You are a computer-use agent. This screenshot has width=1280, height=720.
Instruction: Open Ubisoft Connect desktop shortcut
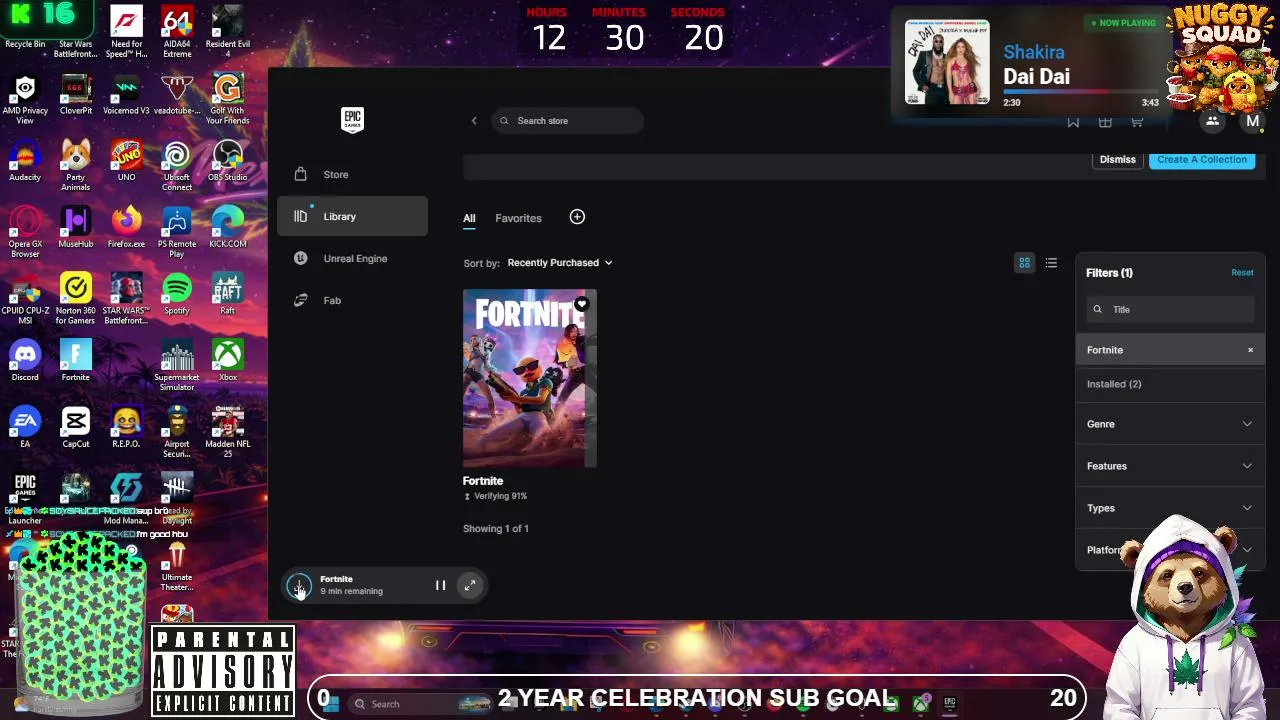[x=177, y=166]
